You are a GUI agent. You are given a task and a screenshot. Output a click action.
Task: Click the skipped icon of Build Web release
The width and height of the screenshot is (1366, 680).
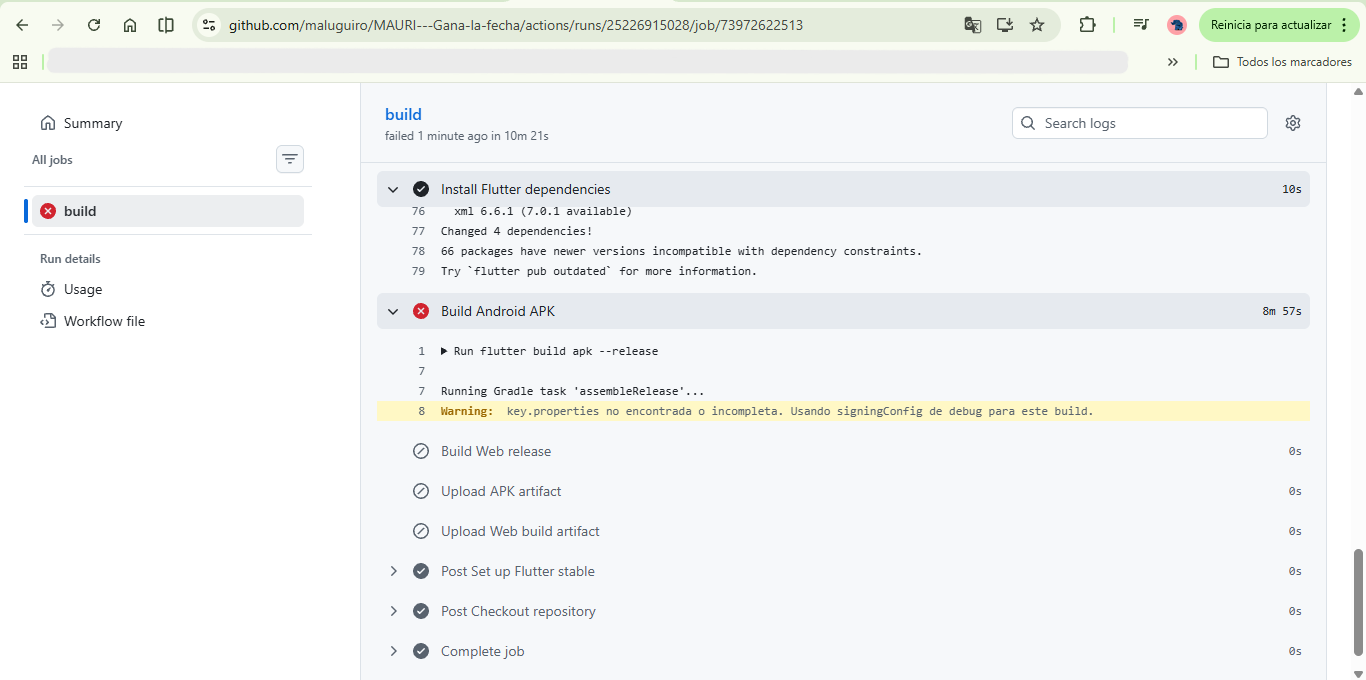pyautogui.click(x=421, y=451)
